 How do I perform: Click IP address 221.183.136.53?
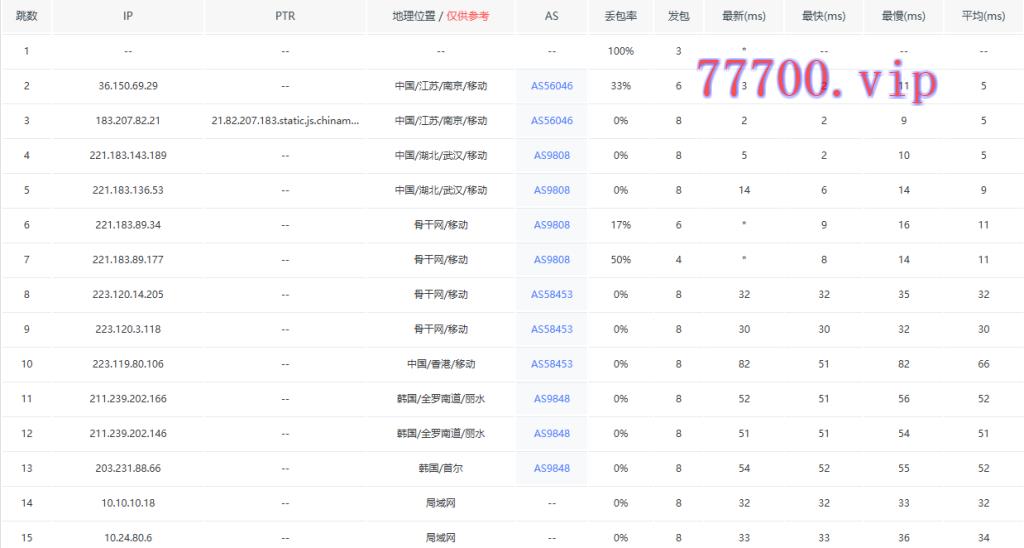point(128,190)
